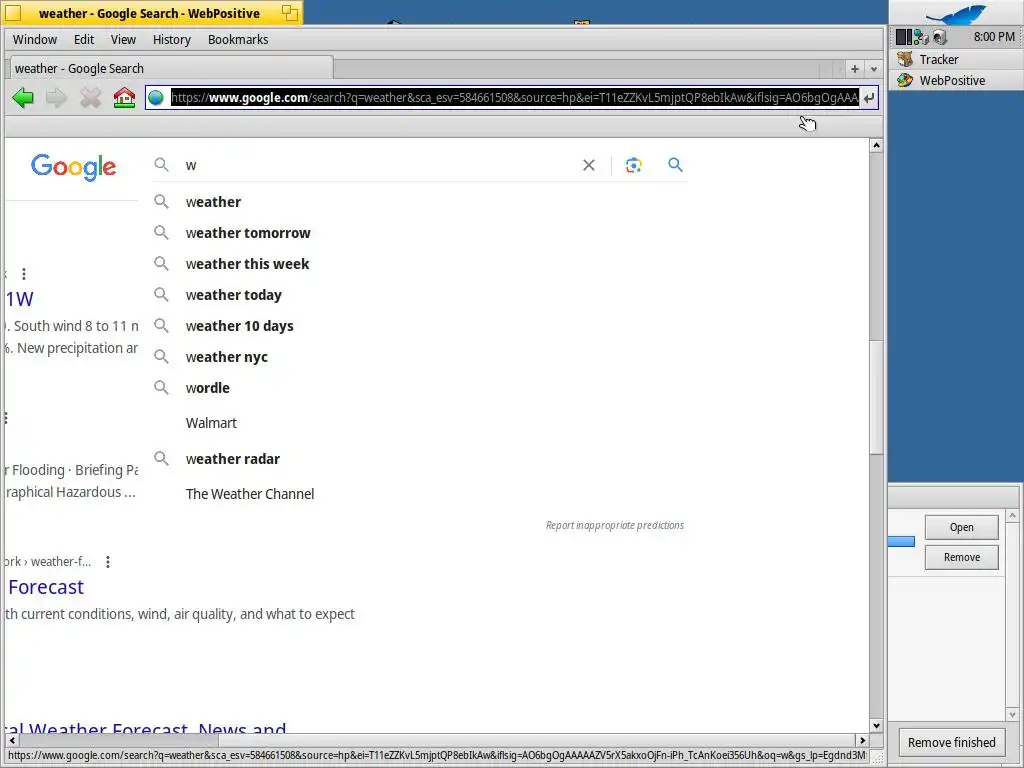Click the go arrow at the end of the URL field

click(x=869, y=98)
